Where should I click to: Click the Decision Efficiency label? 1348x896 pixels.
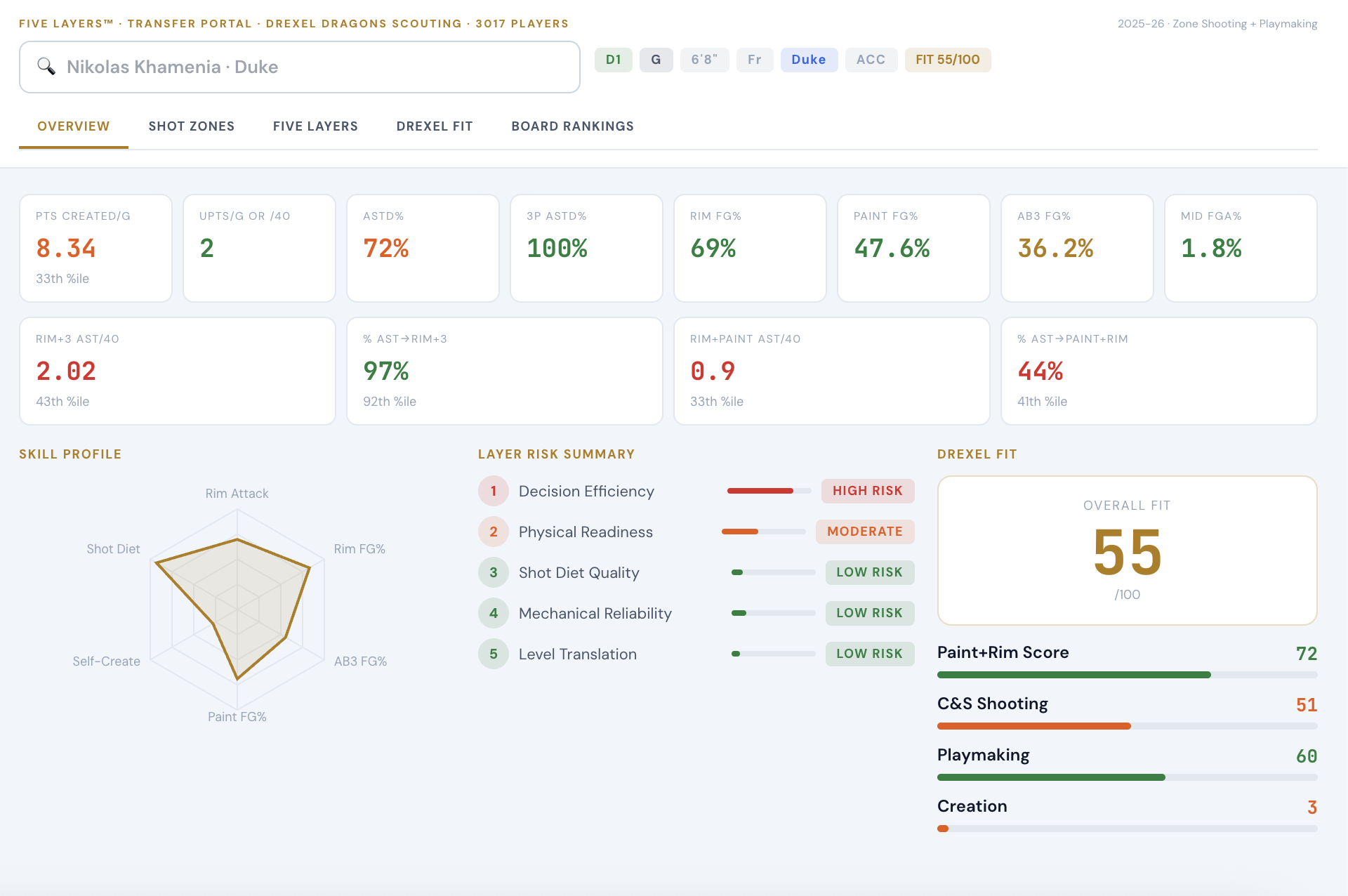point(586,492)
